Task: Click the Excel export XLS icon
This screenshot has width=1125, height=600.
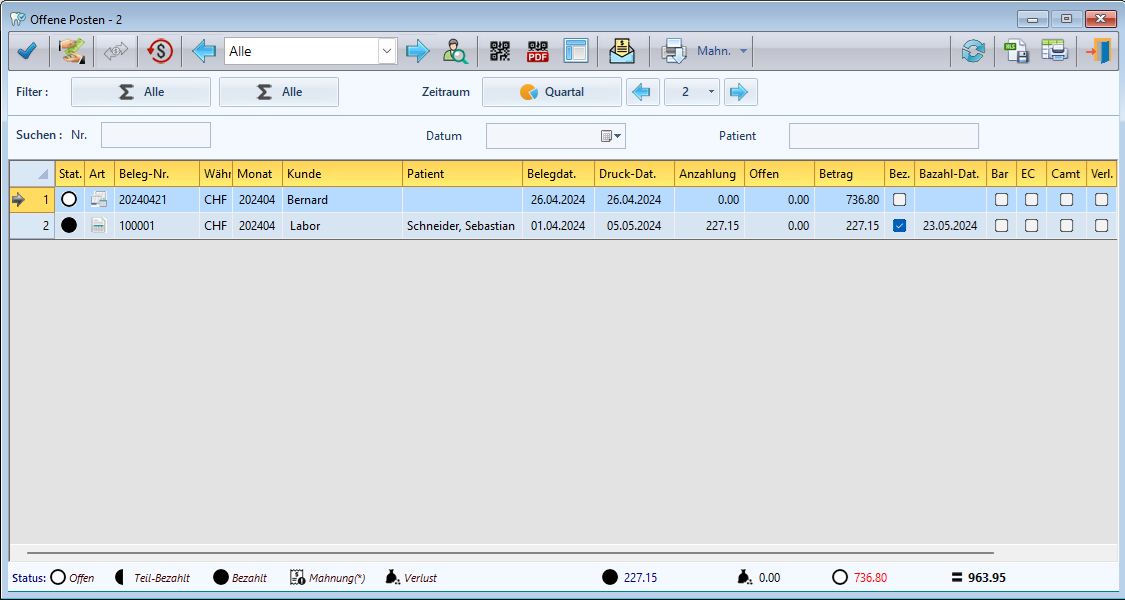Action: pos(1017,51)
